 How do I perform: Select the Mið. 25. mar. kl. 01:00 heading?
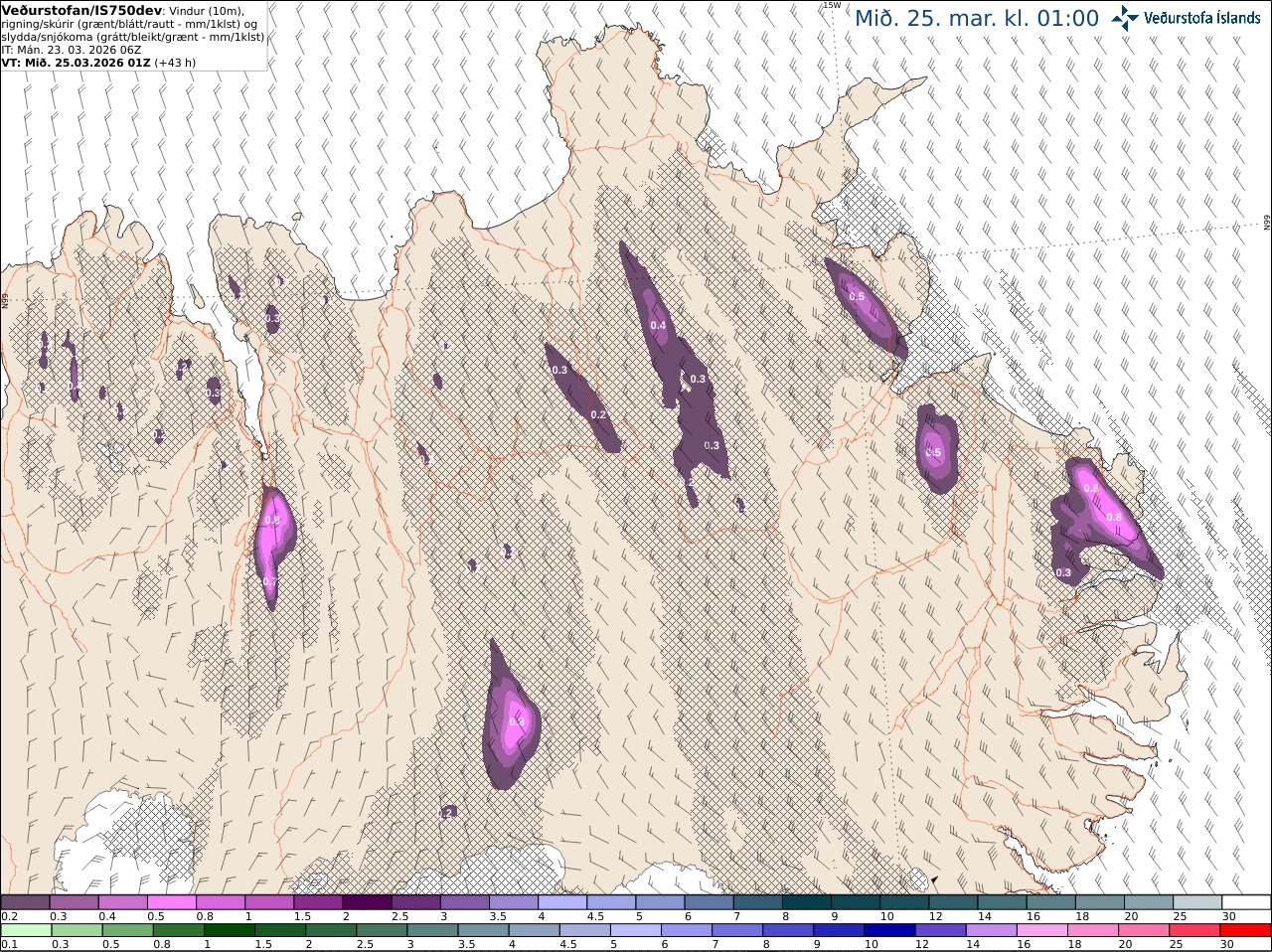(x=977, y=18)
